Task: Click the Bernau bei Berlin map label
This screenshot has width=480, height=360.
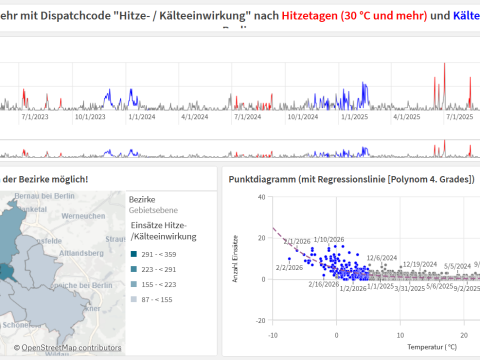Action: click(44, 196)
